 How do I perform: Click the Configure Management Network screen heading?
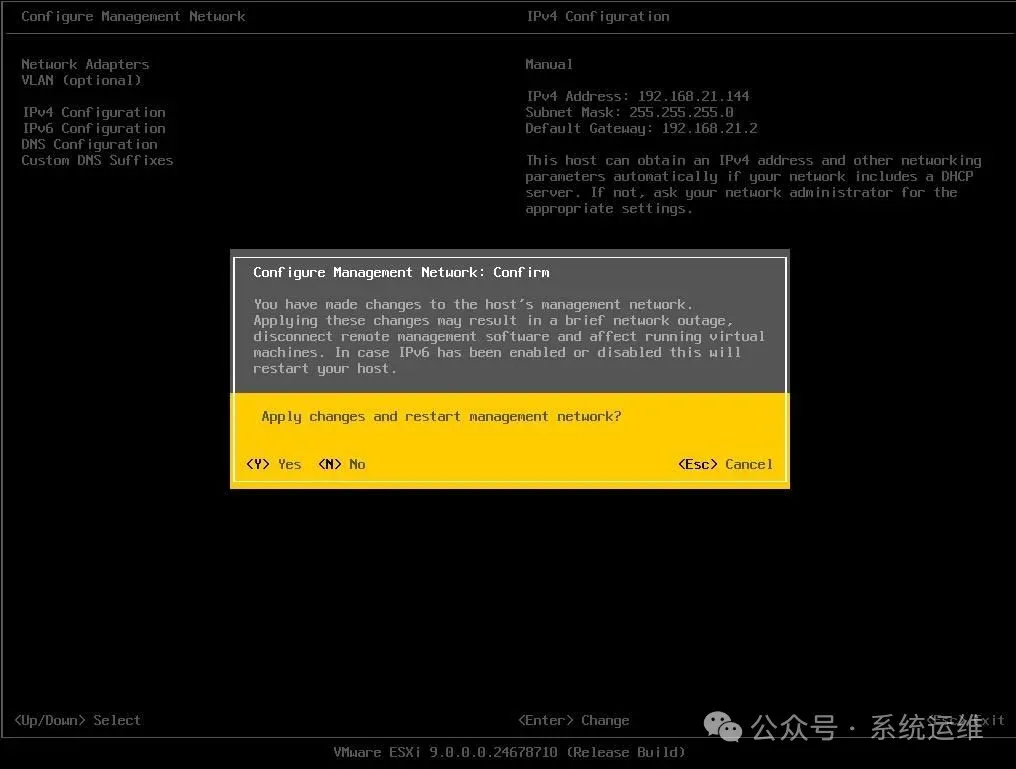(x=133, y=16)
